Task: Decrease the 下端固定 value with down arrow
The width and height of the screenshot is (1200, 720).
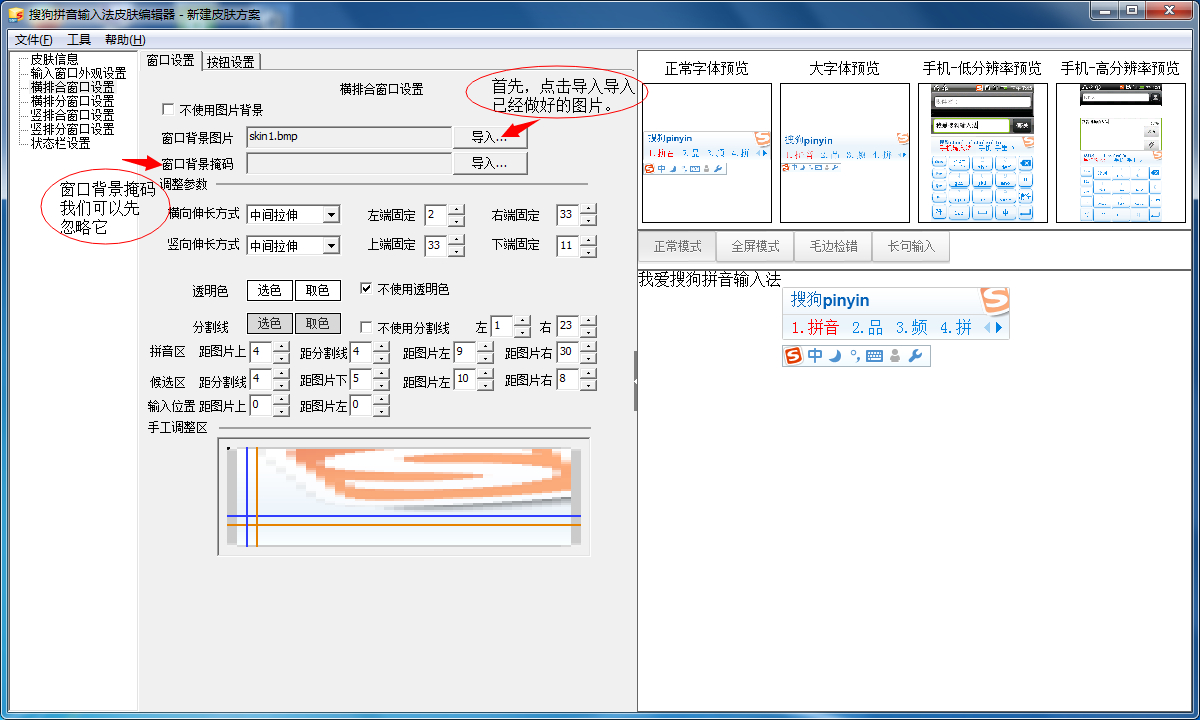Action: [x=588, y=250]
